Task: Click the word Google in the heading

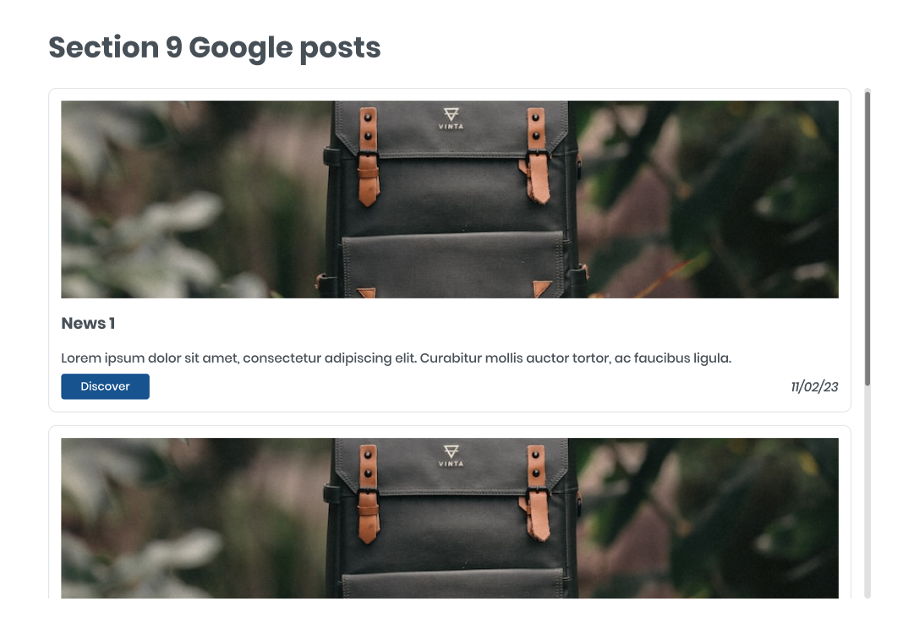Action: pyautogui.click(x=240, y=48)
